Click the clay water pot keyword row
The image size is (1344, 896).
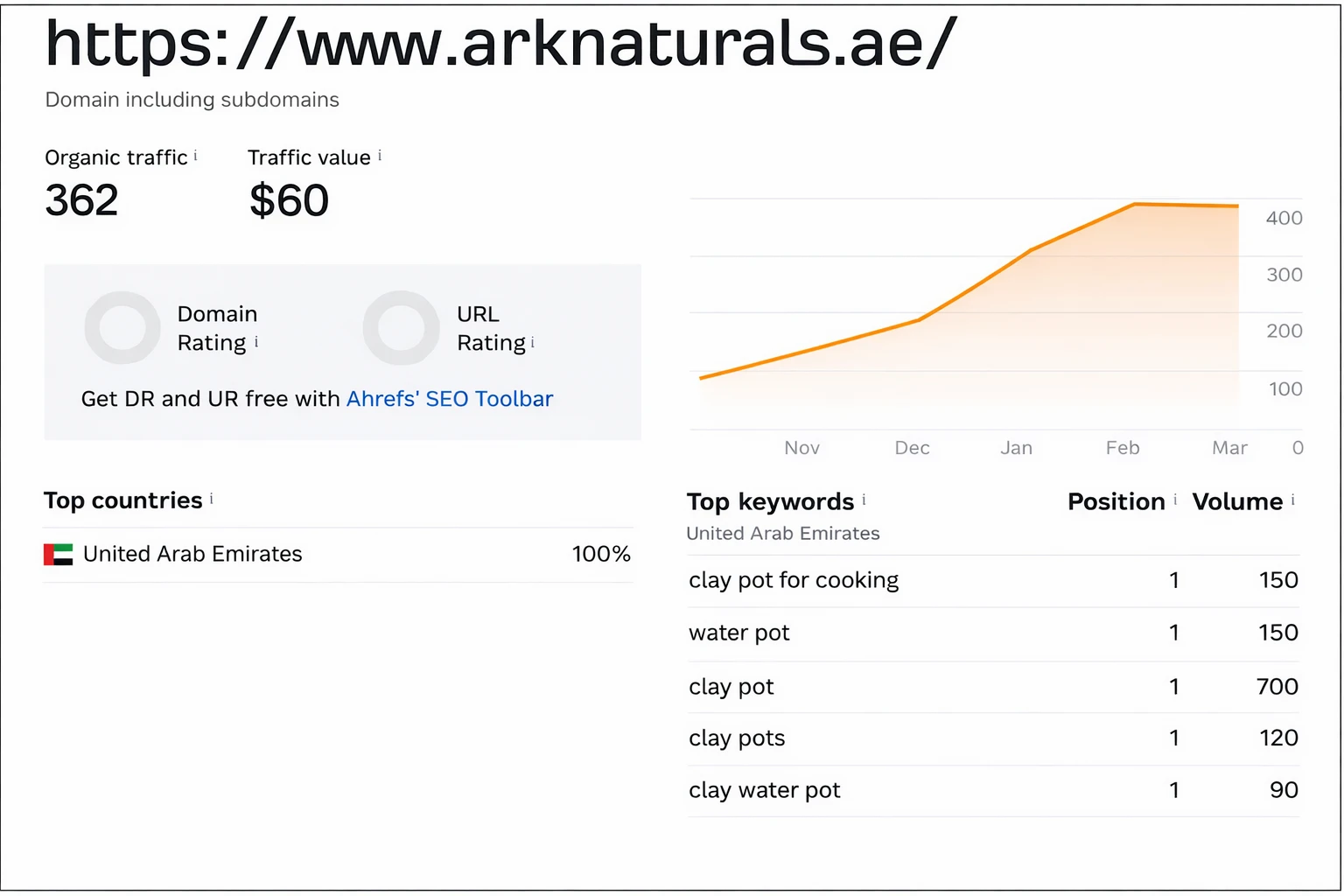coord(764,789)
